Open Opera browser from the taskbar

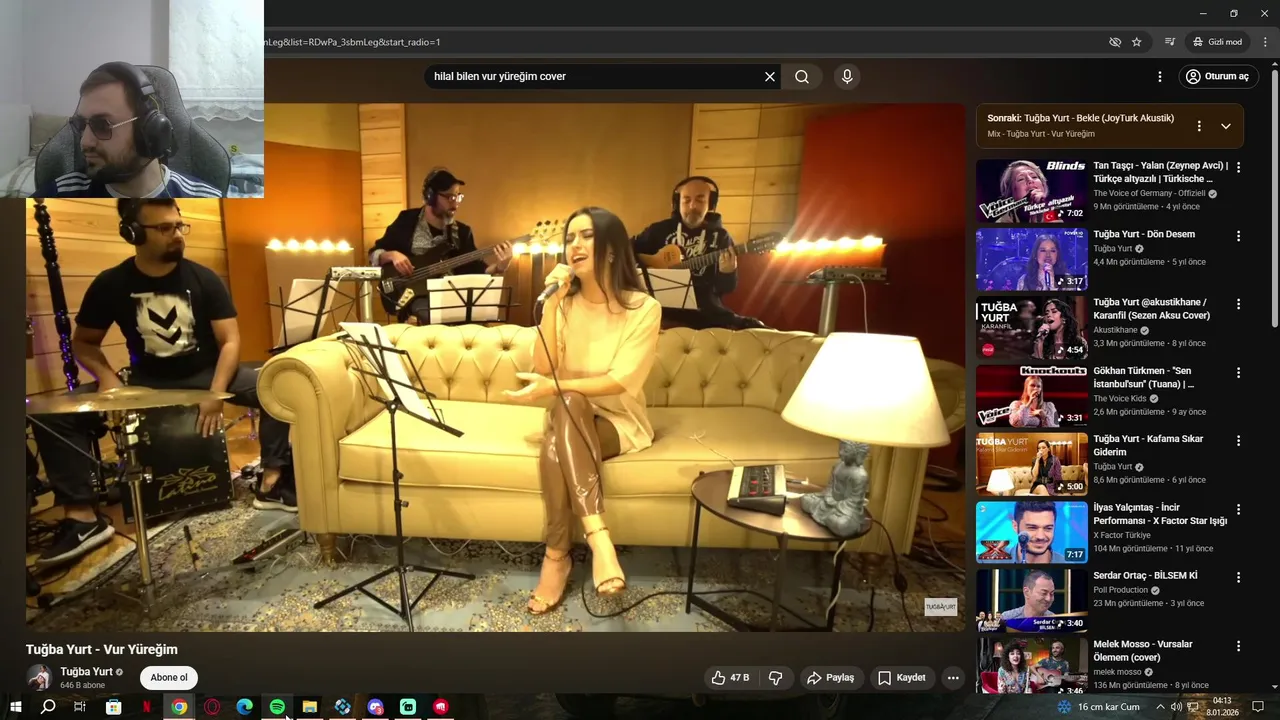pos(212,707)
